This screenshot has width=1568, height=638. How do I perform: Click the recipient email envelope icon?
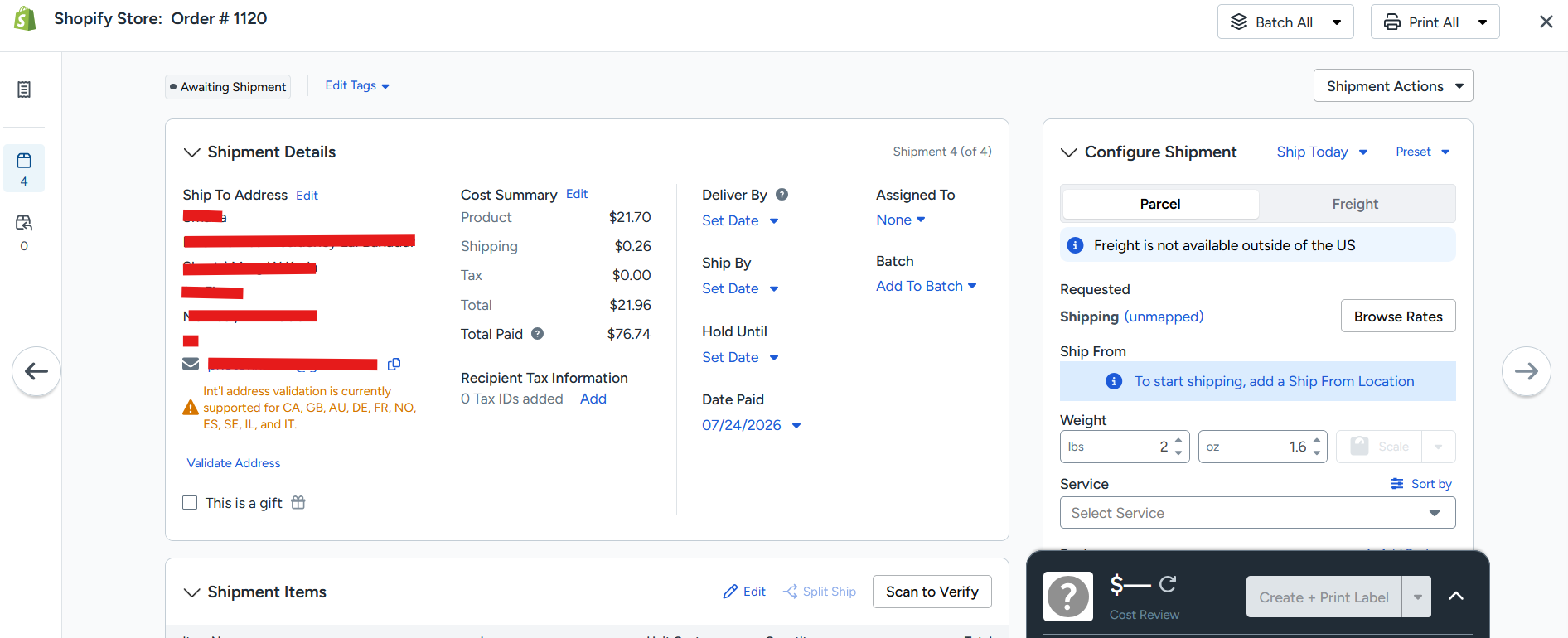point(191,364)
